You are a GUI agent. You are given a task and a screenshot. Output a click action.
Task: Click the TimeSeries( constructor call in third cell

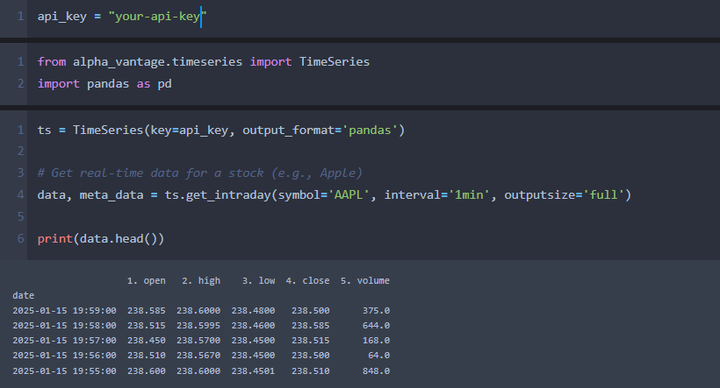(x=111, y=130)
